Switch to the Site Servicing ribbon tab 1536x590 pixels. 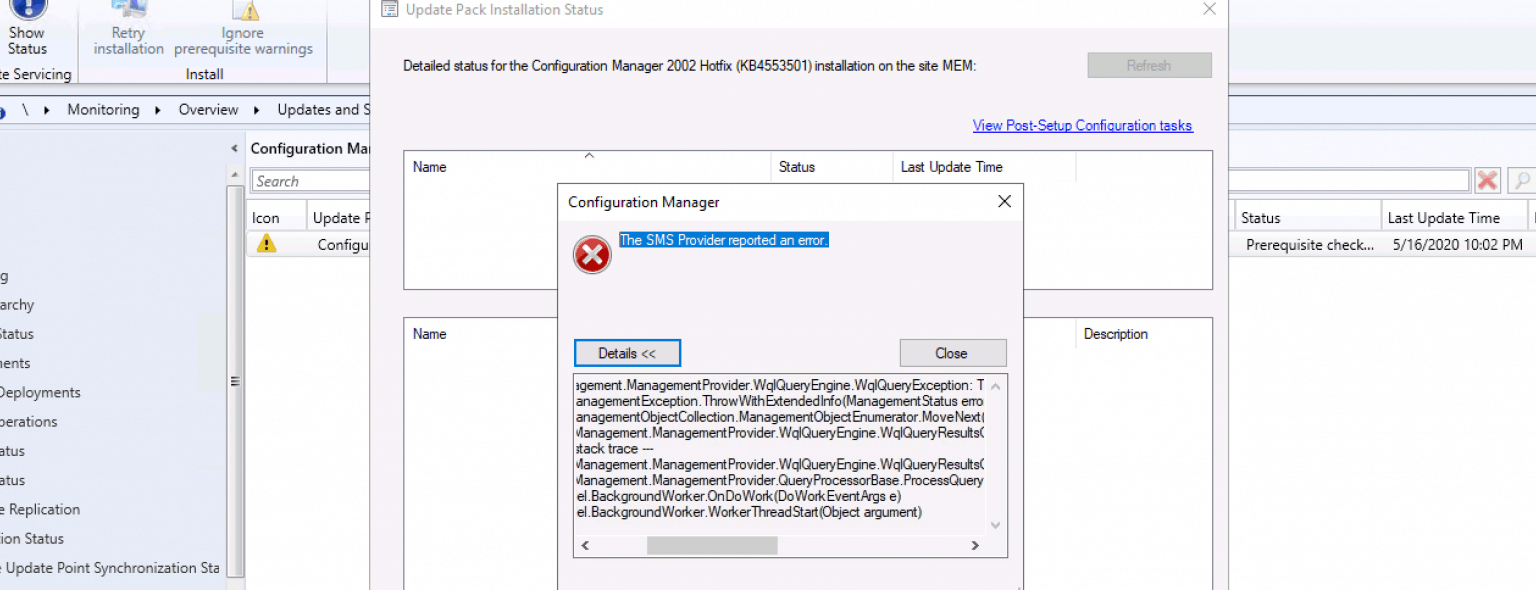tap(39, 74)
